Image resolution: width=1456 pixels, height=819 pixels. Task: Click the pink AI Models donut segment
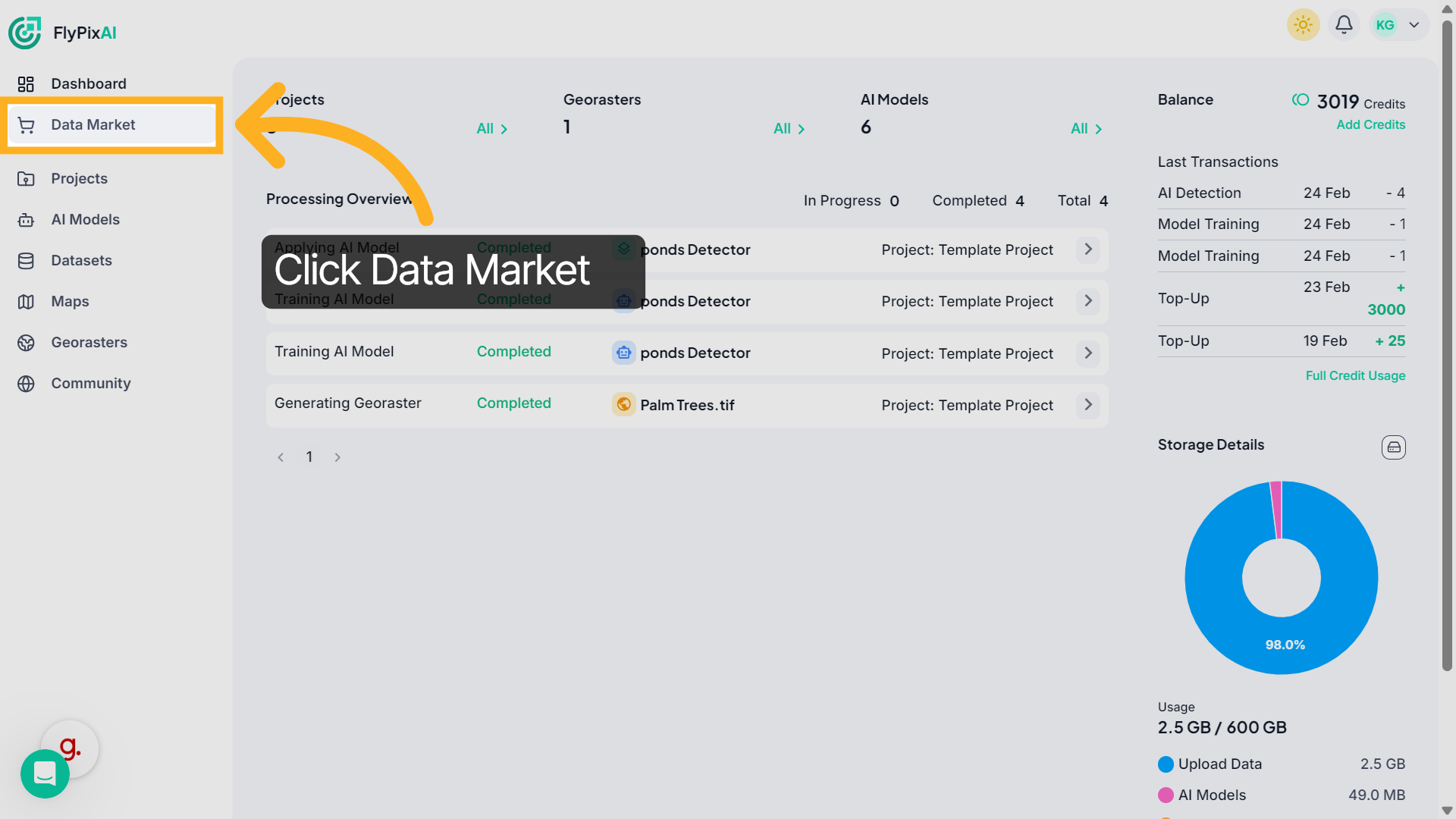pos(1276,510)
